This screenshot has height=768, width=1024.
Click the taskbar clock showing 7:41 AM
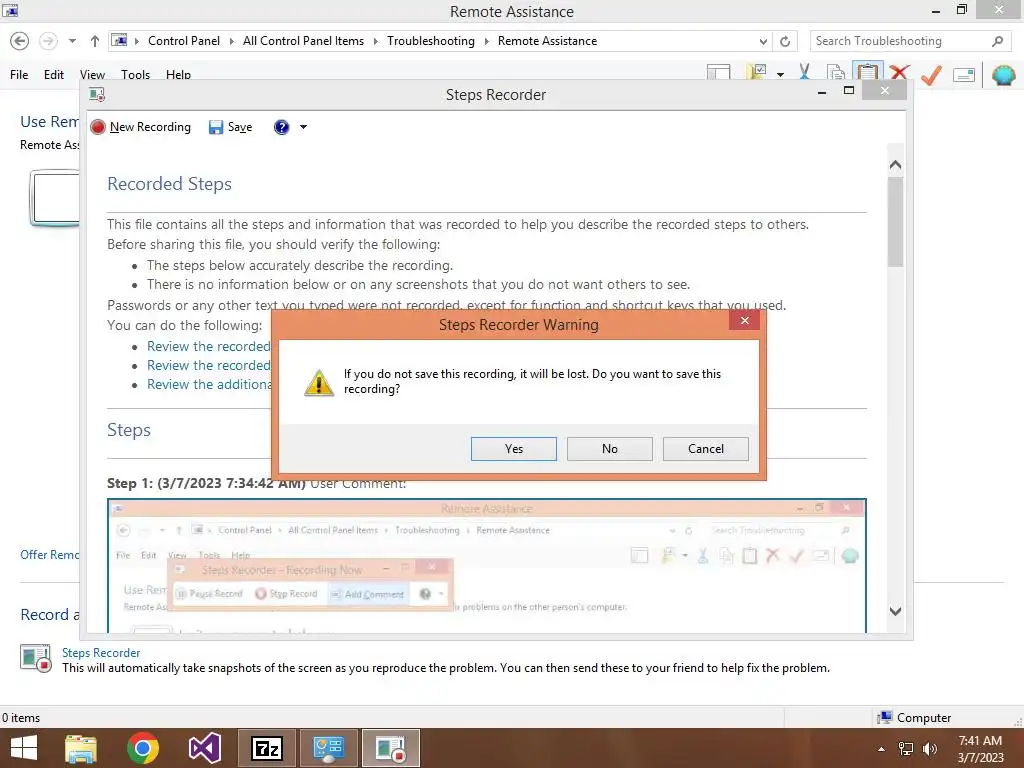pyautogui.click(x=980, y=748)
